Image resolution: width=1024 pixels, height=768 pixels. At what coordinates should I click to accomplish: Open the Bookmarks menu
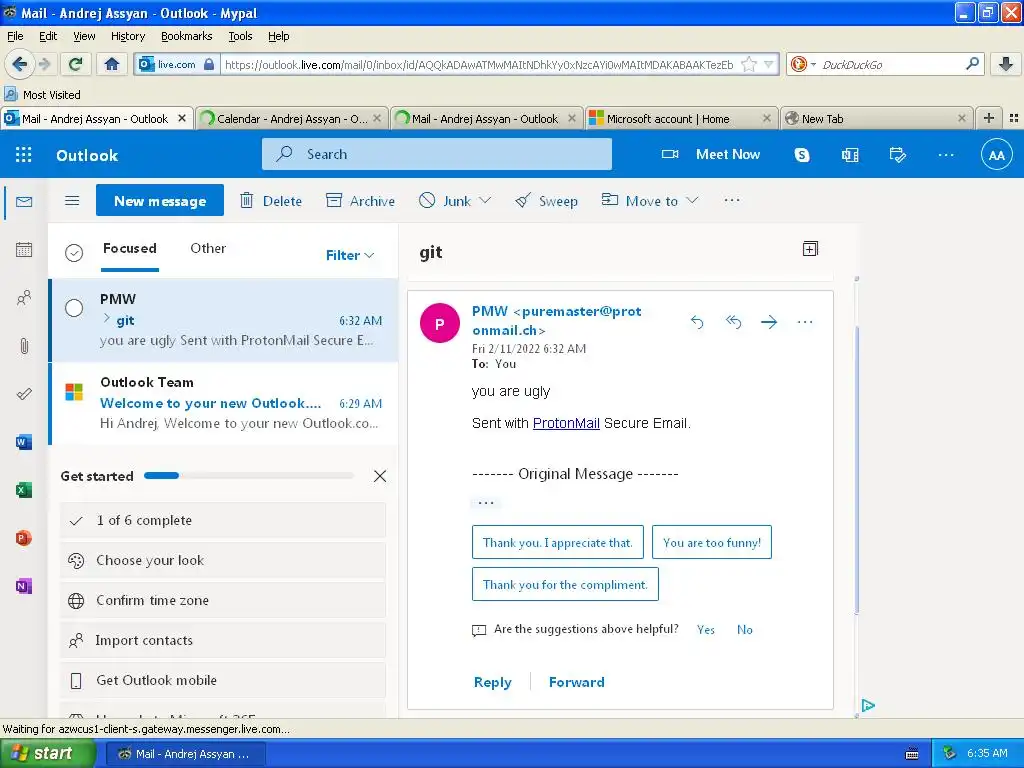point(186,36)
